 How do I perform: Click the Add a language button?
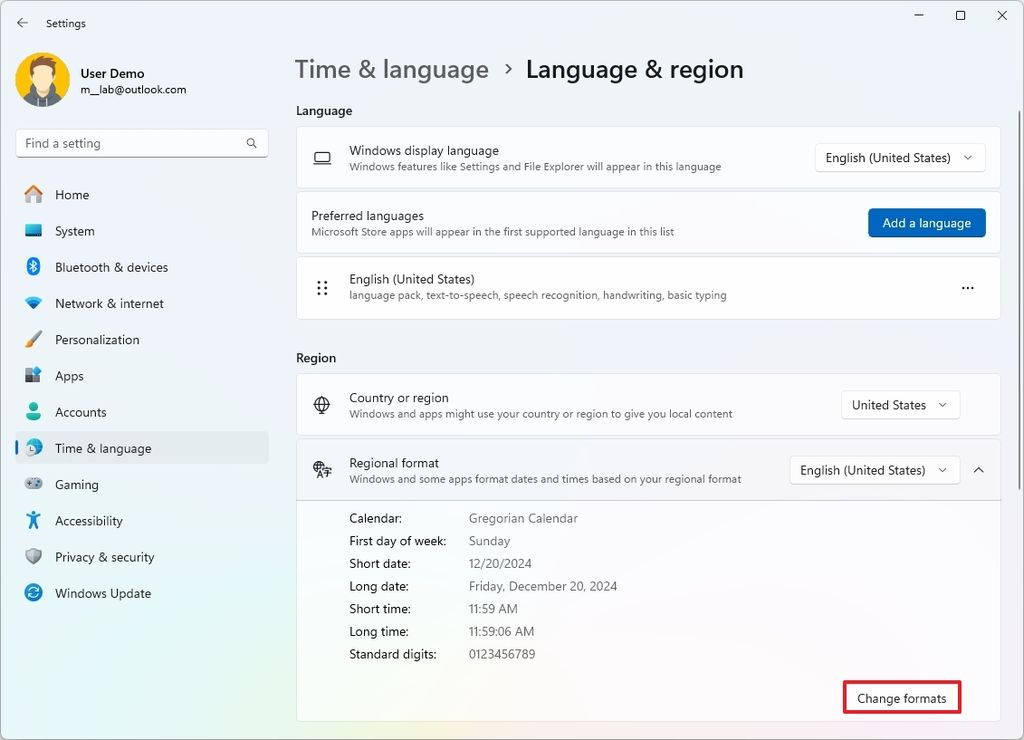pos(926,223)
